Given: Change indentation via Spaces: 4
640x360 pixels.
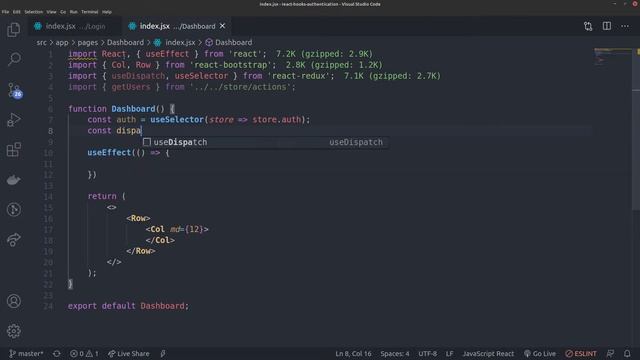Looking at the screenshot, I should pos(395,353).
